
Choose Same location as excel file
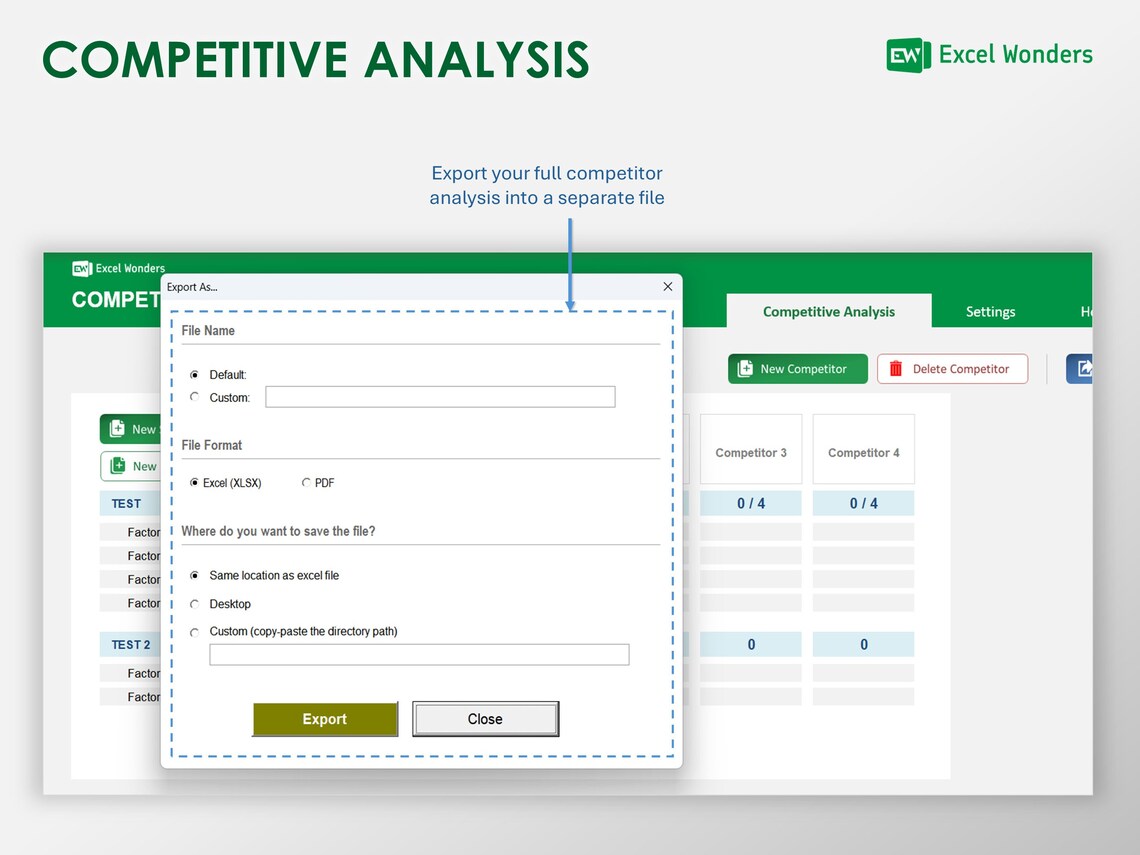195,575
